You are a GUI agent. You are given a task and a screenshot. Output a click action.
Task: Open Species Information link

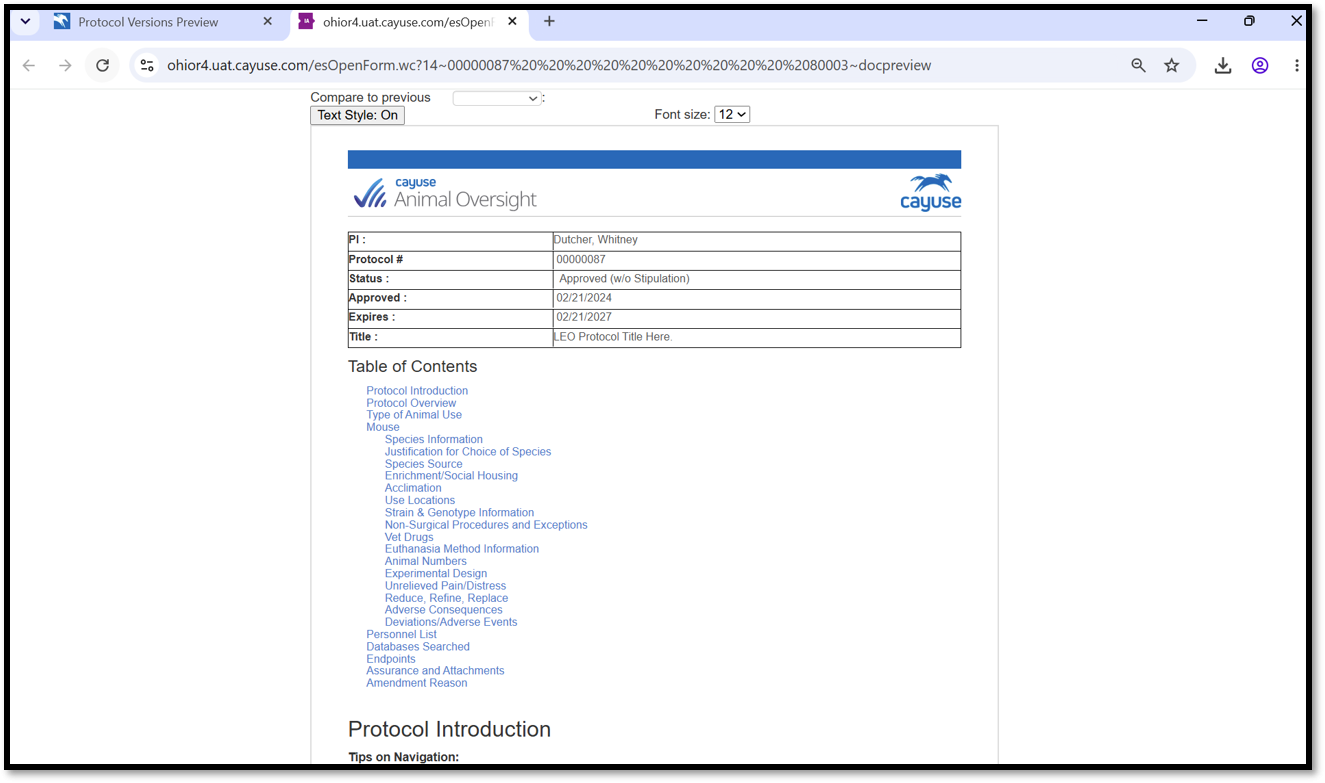(x=434, y=440)
